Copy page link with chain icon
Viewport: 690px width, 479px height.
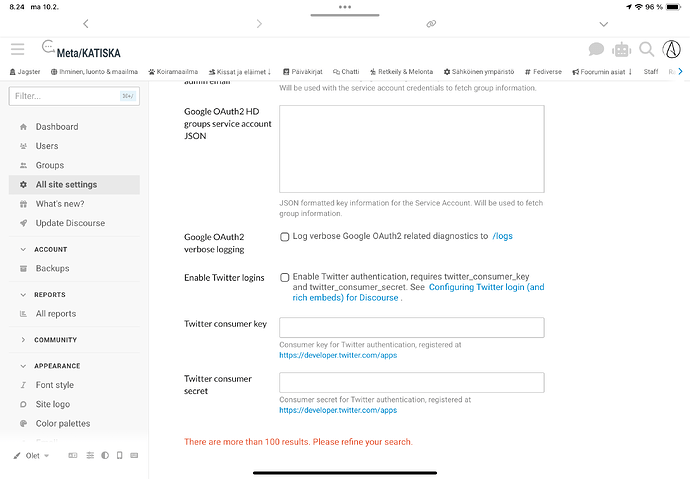click(431, 24)
